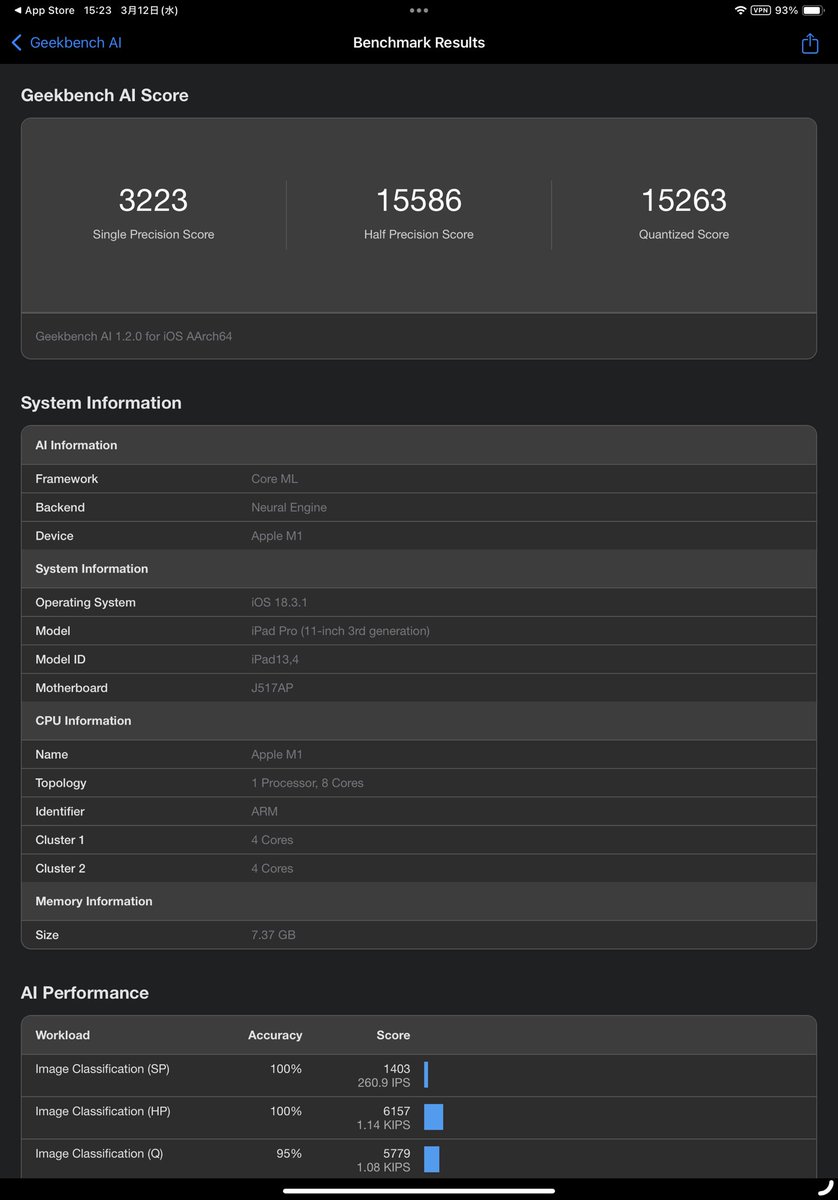The width and height of the screenshot is (838, 1200).
Task: Tap the Identifier value ARM
Action: tap(264, 811)
